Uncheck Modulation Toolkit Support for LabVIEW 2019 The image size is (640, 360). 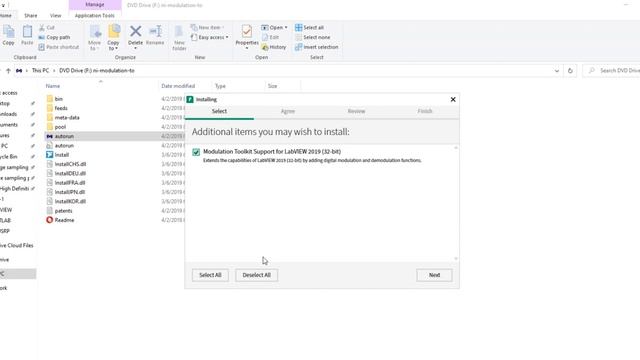196,152
